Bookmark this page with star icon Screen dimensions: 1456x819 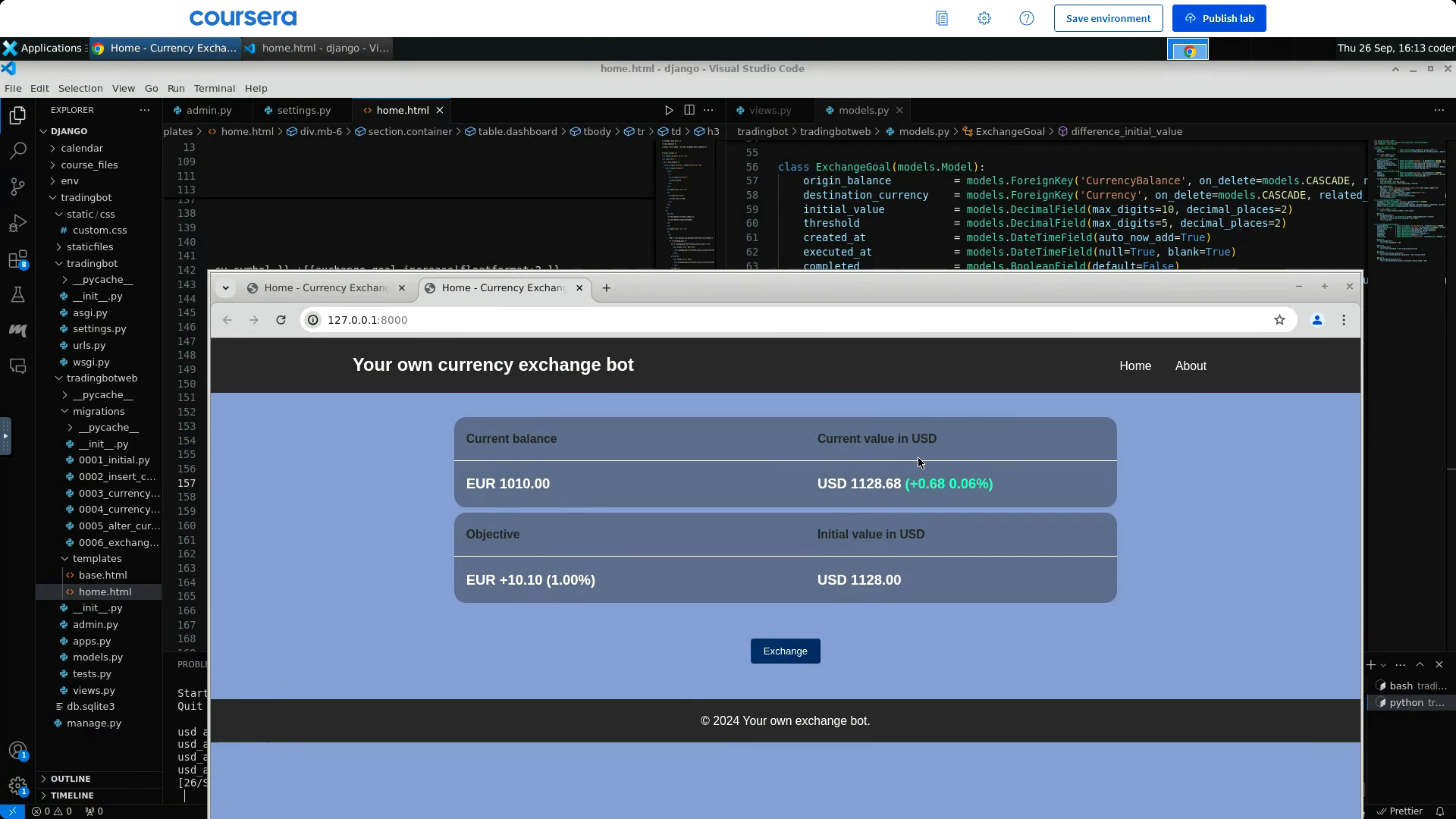tap(1279, 320)
